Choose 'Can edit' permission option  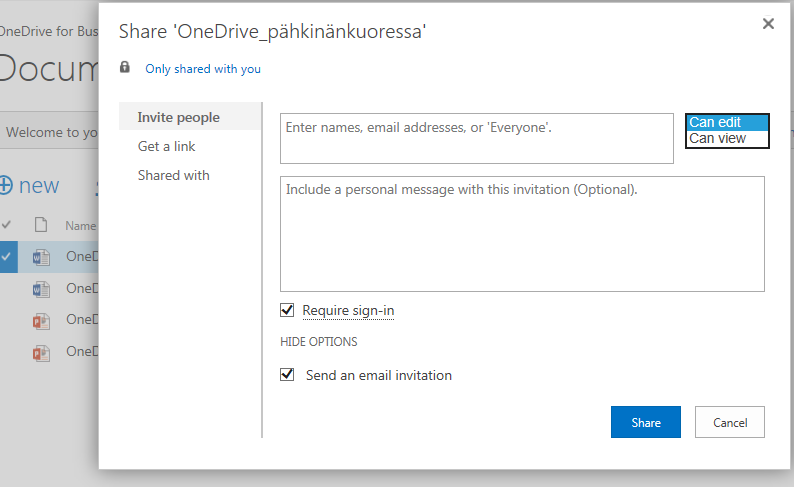(x=727, y=123)
